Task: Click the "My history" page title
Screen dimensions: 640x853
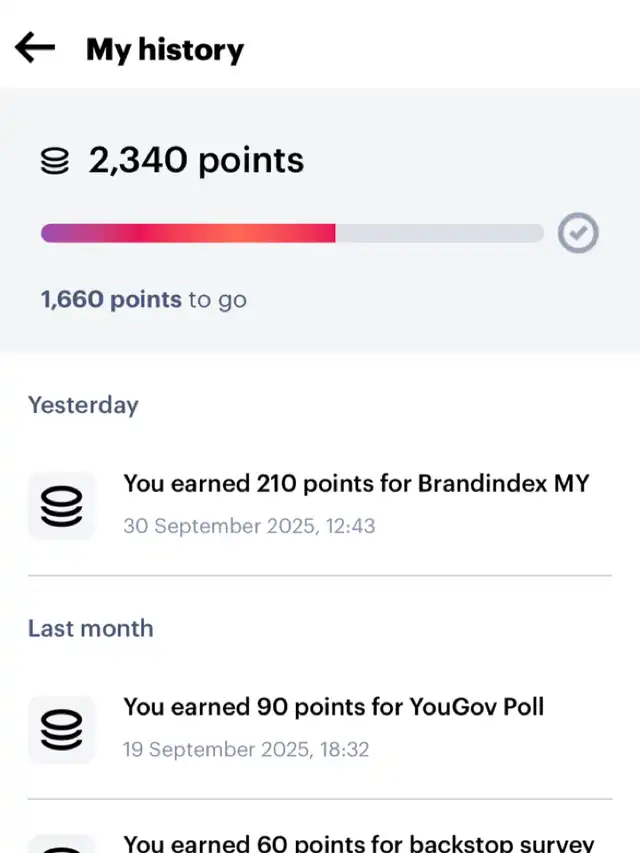Action: [x=165, y=49]
